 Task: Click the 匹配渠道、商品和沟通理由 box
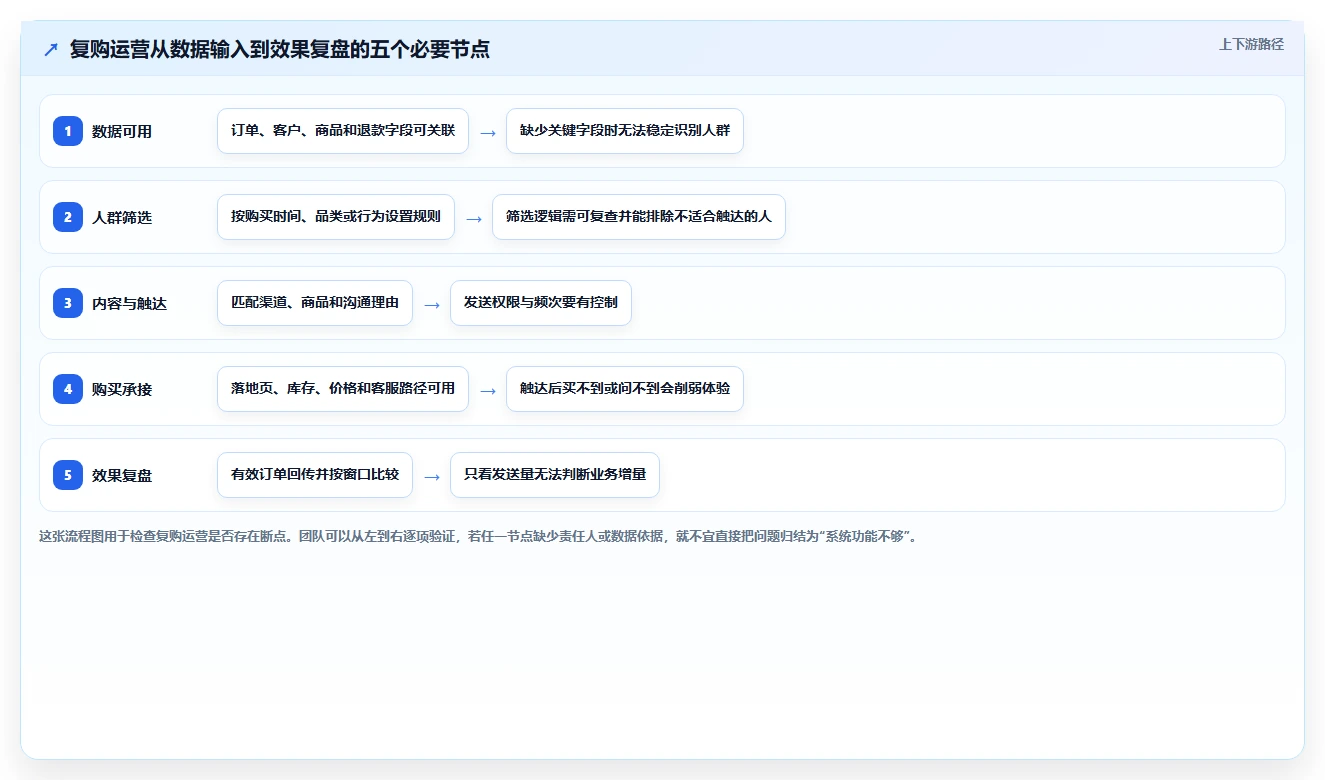[315, 303]
